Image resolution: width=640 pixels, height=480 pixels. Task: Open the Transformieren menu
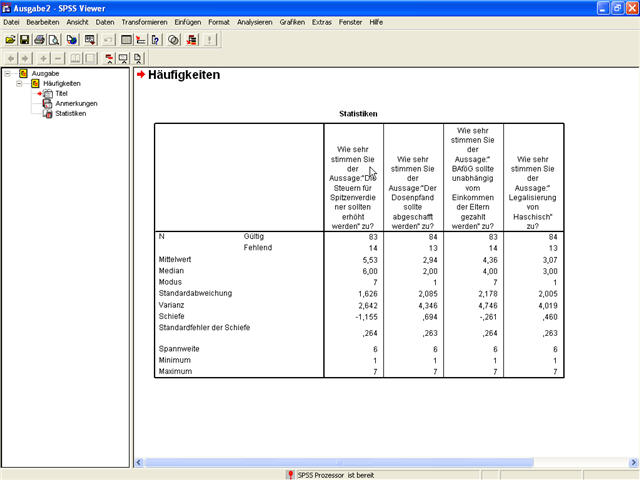(x=145, y=22)
